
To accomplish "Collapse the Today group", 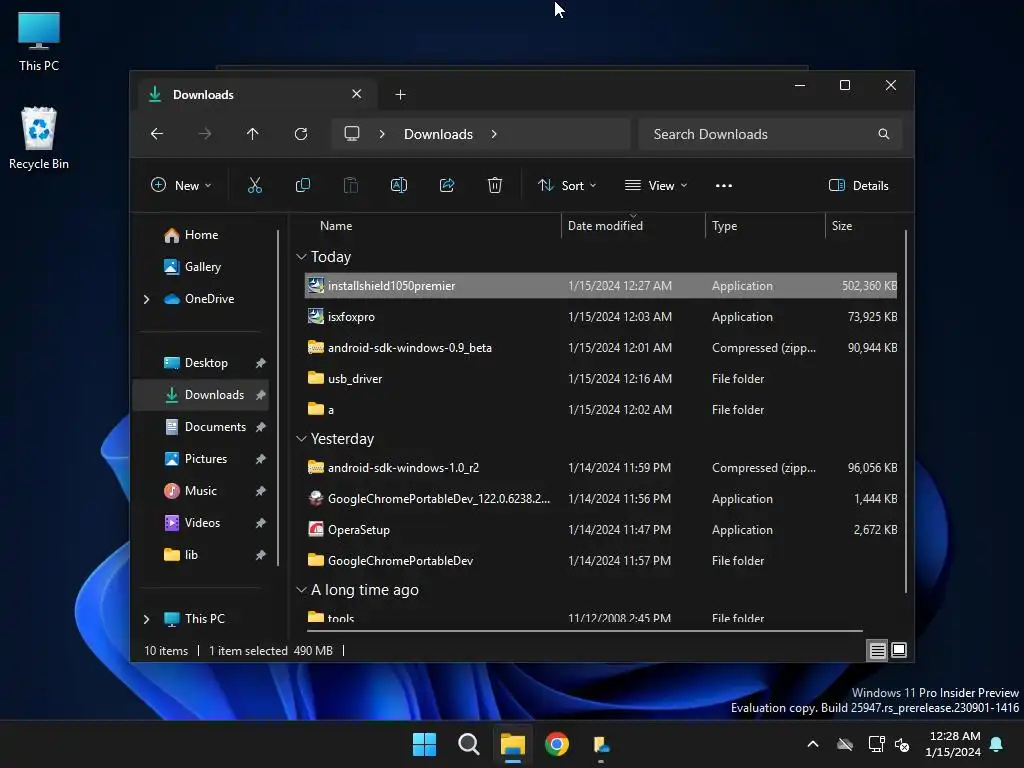I will (301, 257).
